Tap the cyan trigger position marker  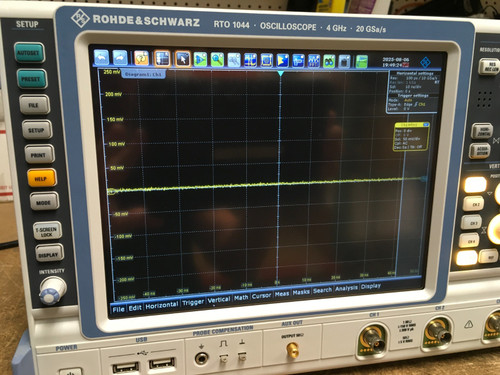(281, 73)
